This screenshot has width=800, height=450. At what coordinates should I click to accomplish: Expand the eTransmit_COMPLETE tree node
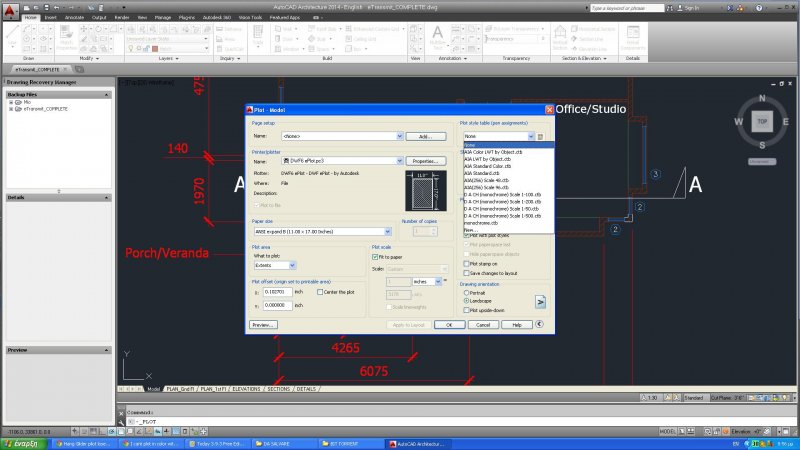(x=11, y=109)
